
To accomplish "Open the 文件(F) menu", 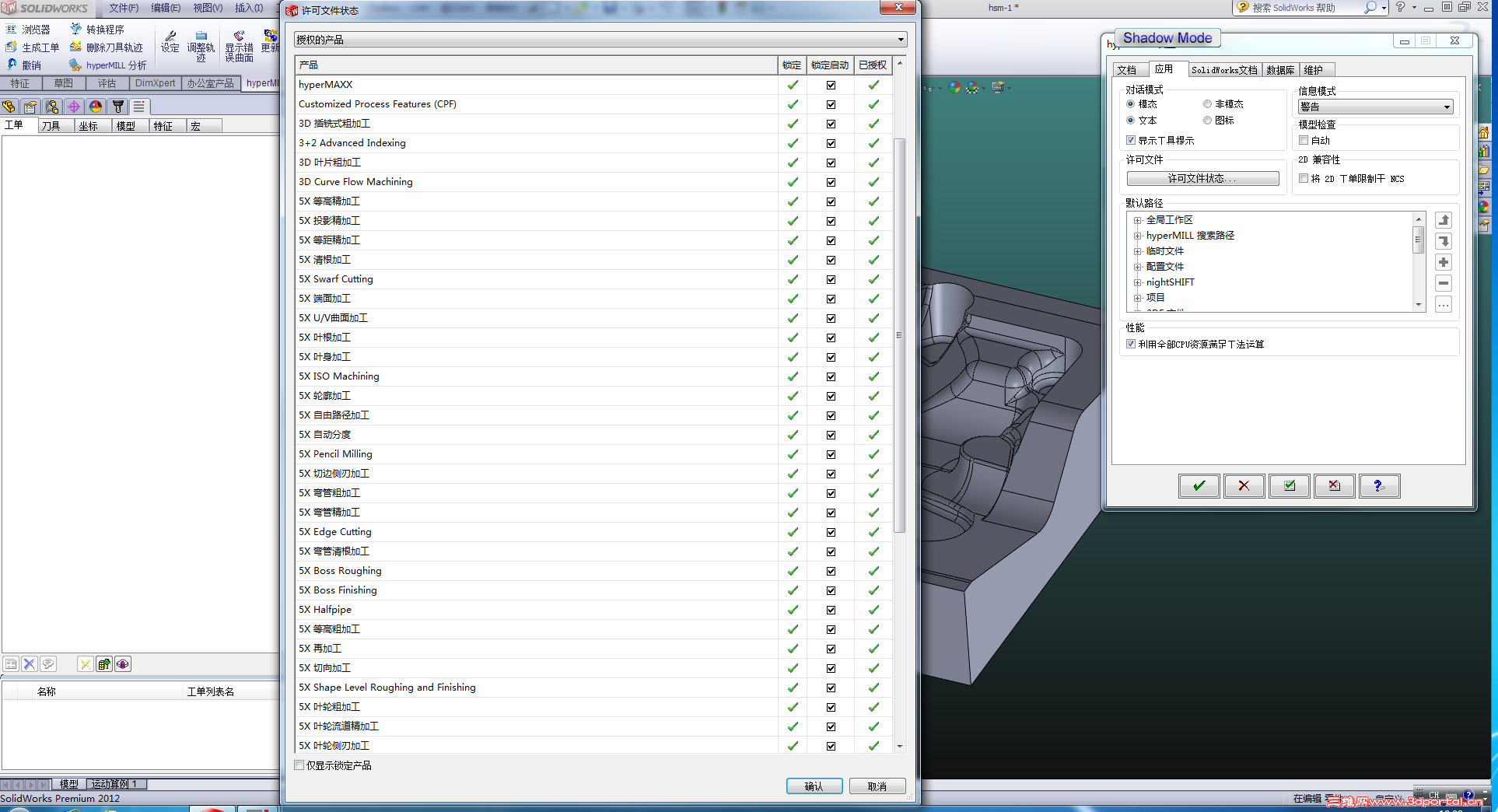I will [x=124, y=8].
